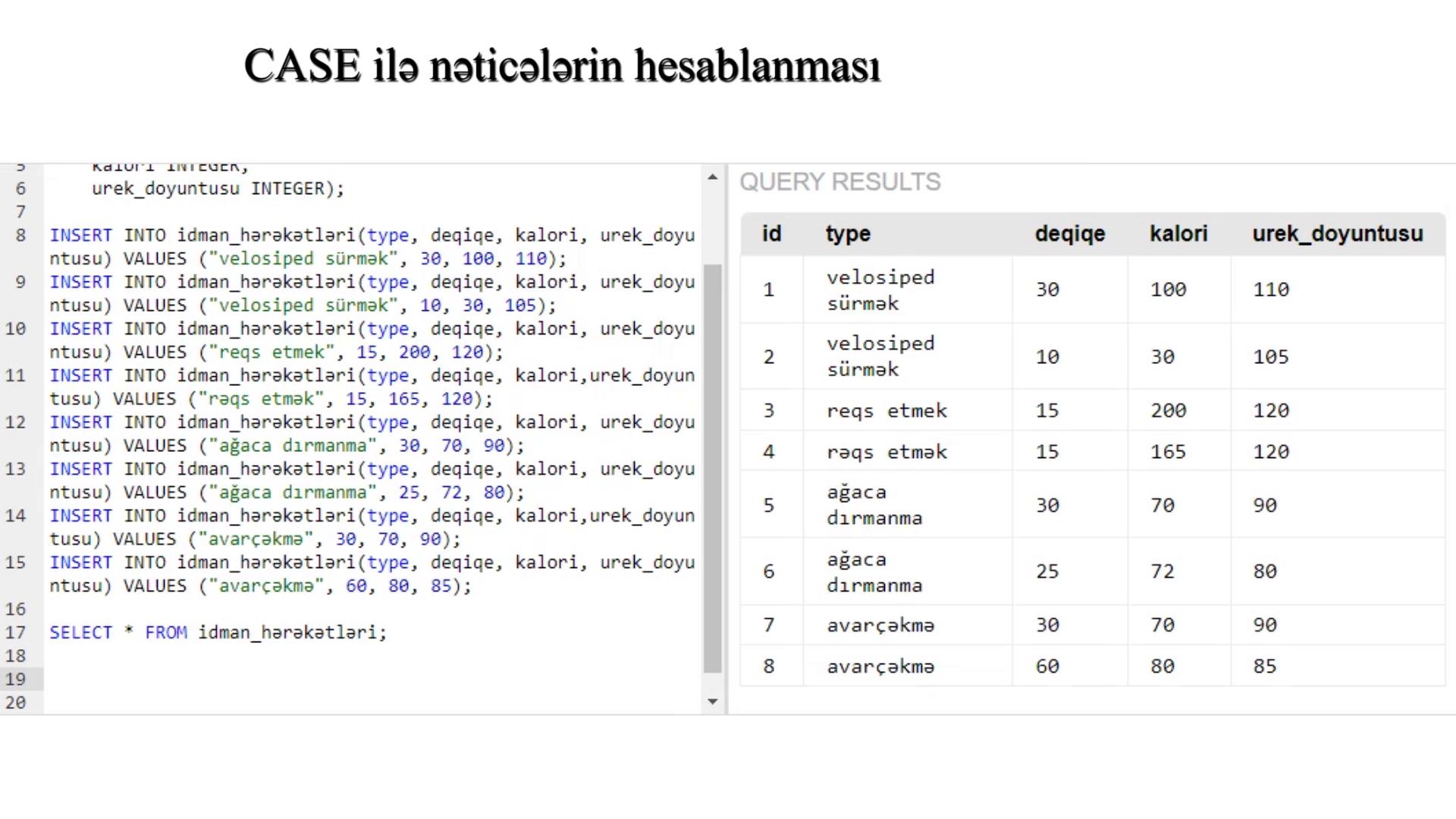This screenshot has width=1456, height=819.
Task: Click the kalori value 165 in line 11
Action: [404, 399]
